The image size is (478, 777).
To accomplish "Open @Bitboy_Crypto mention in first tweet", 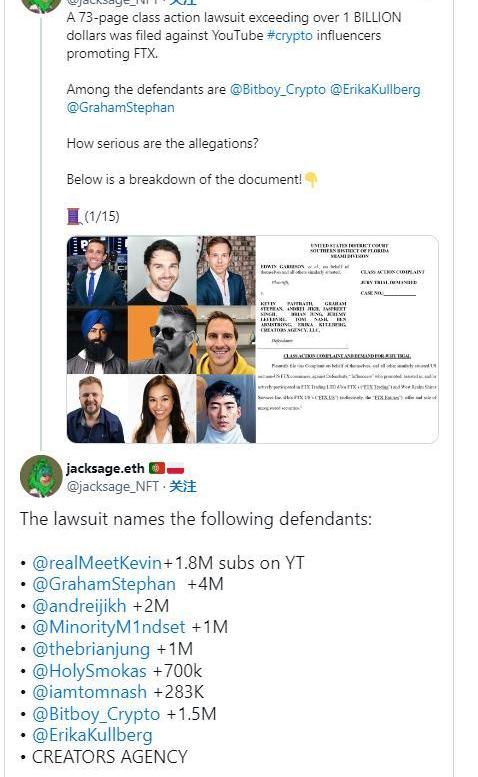I will 278,90.
